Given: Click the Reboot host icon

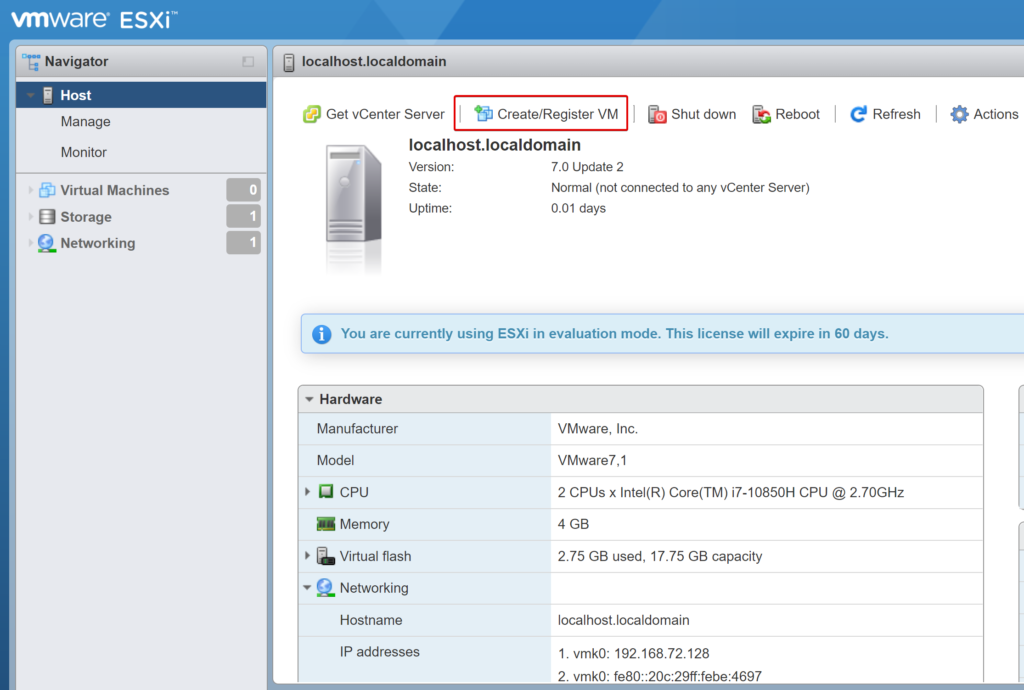Looking at the screenshot, I should [761, 114].
